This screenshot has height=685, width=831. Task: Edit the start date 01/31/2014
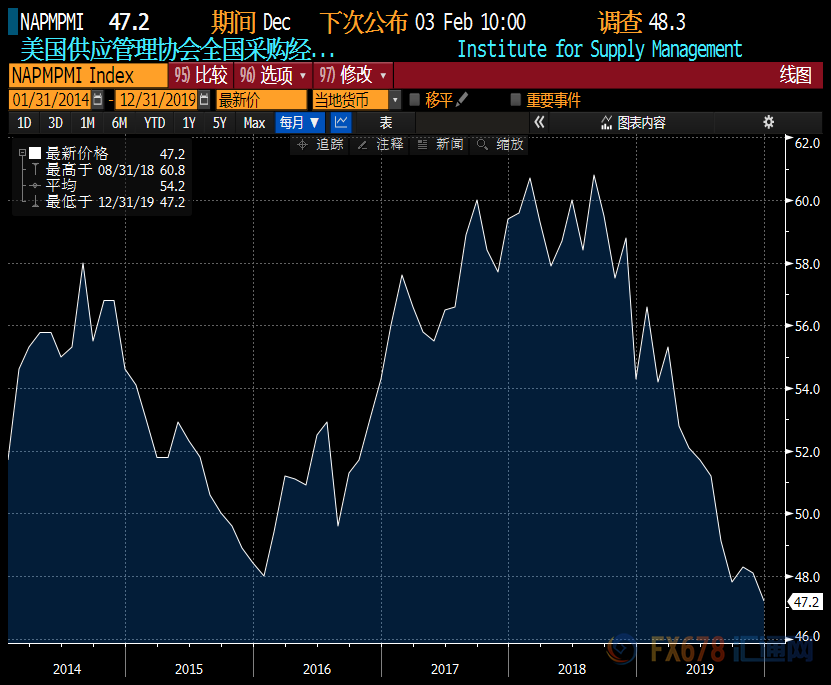click(x=50, y=99)
